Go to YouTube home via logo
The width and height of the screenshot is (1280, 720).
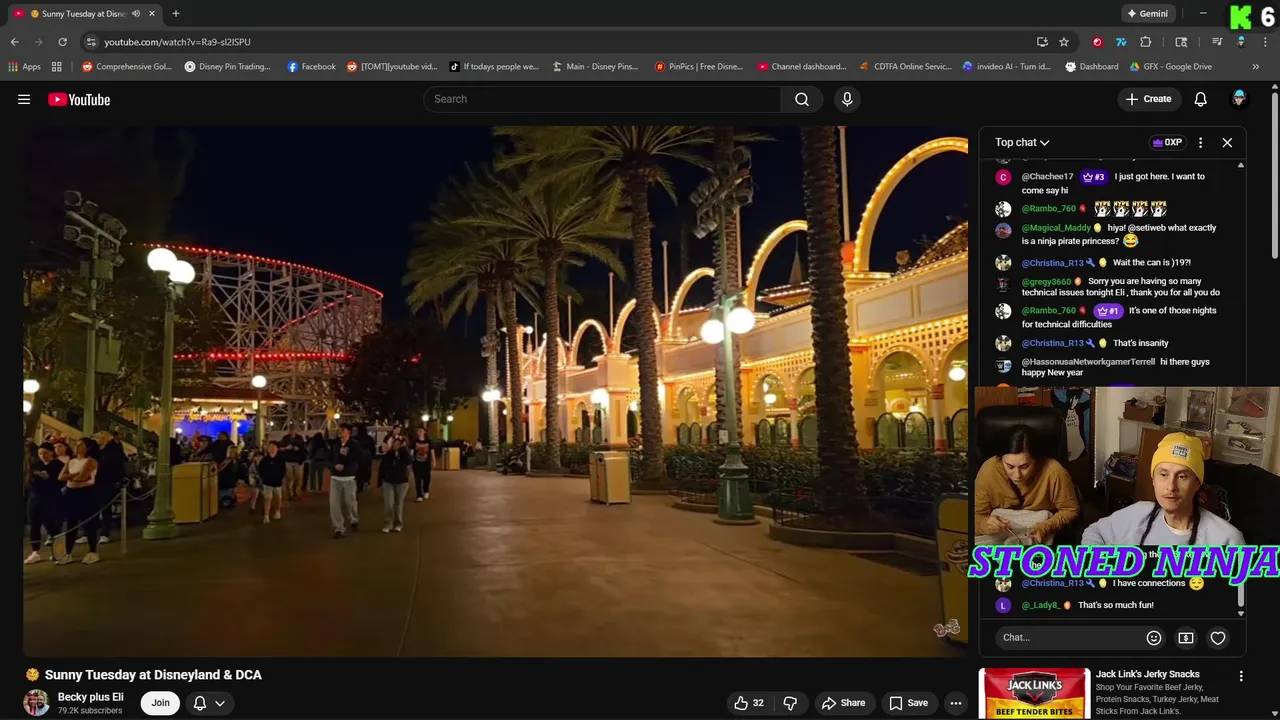[79, 99]
